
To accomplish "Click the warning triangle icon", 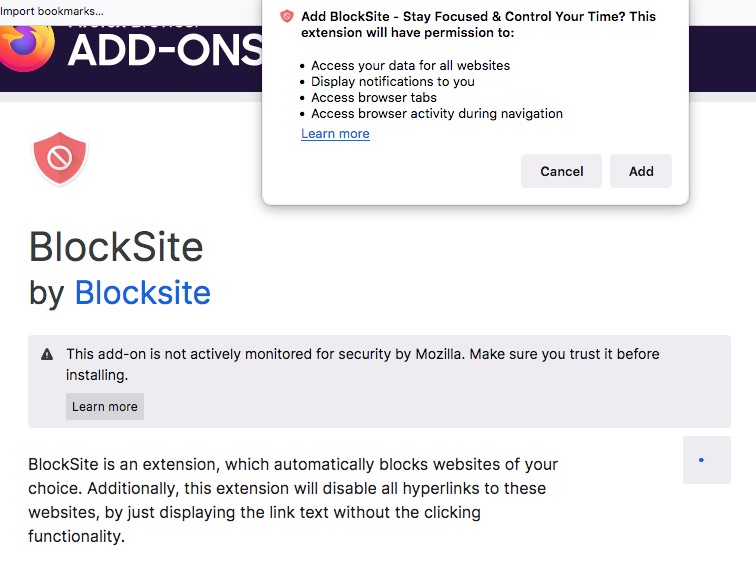I will pyautogui.click(x=47, y=355).
